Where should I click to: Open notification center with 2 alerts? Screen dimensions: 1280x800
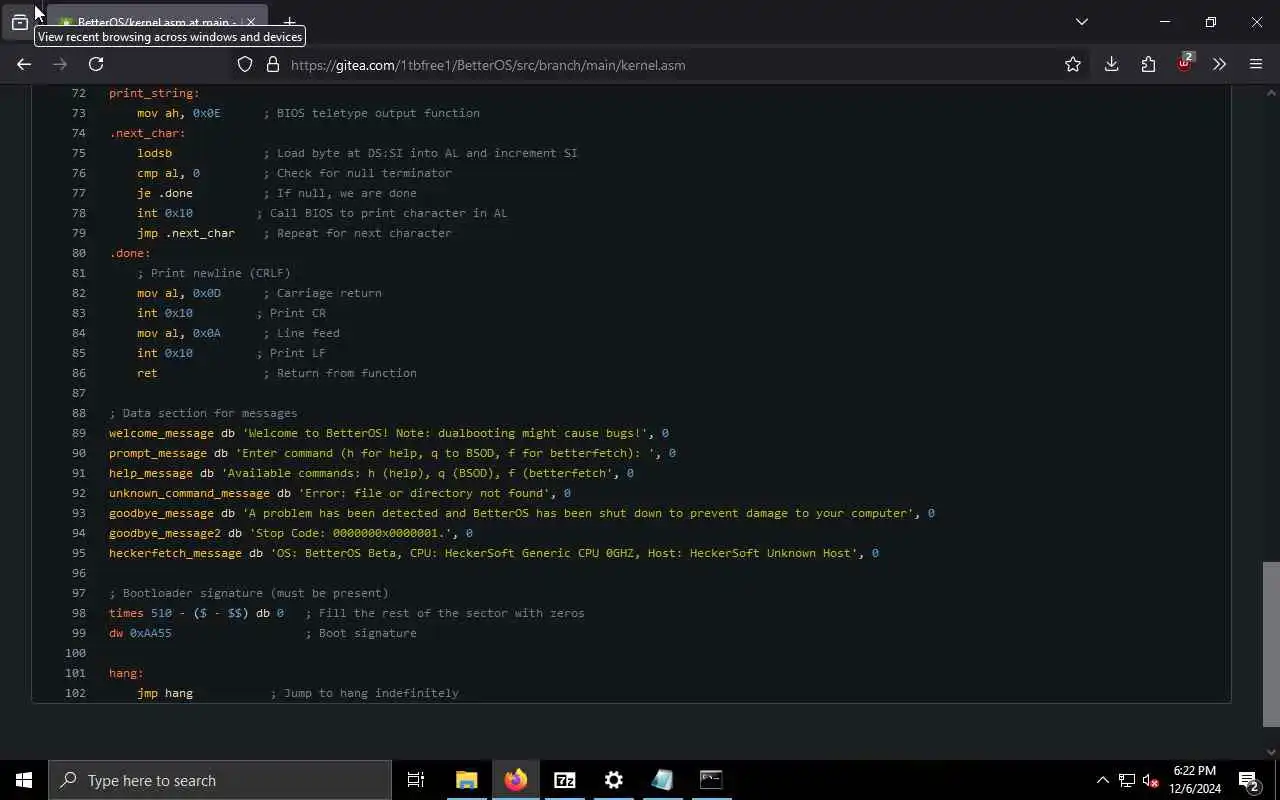[1249, 780]
